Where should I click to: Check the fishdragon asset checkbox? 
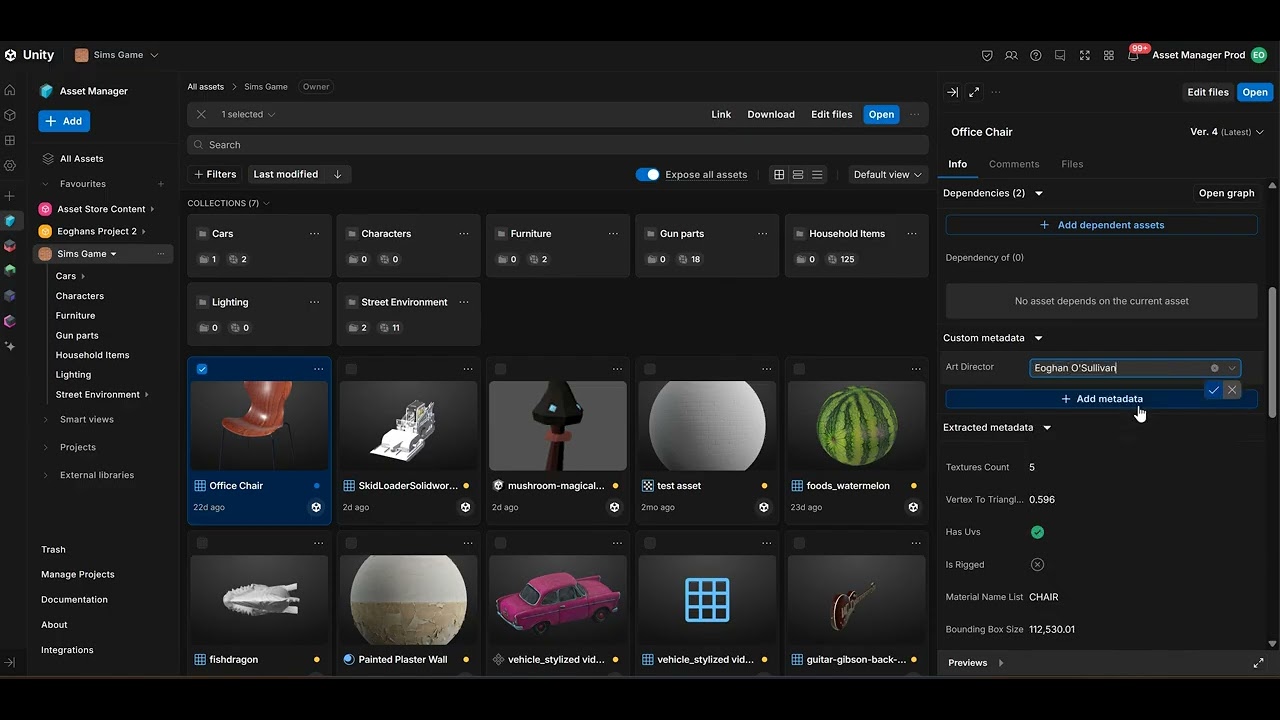(202, 543)
